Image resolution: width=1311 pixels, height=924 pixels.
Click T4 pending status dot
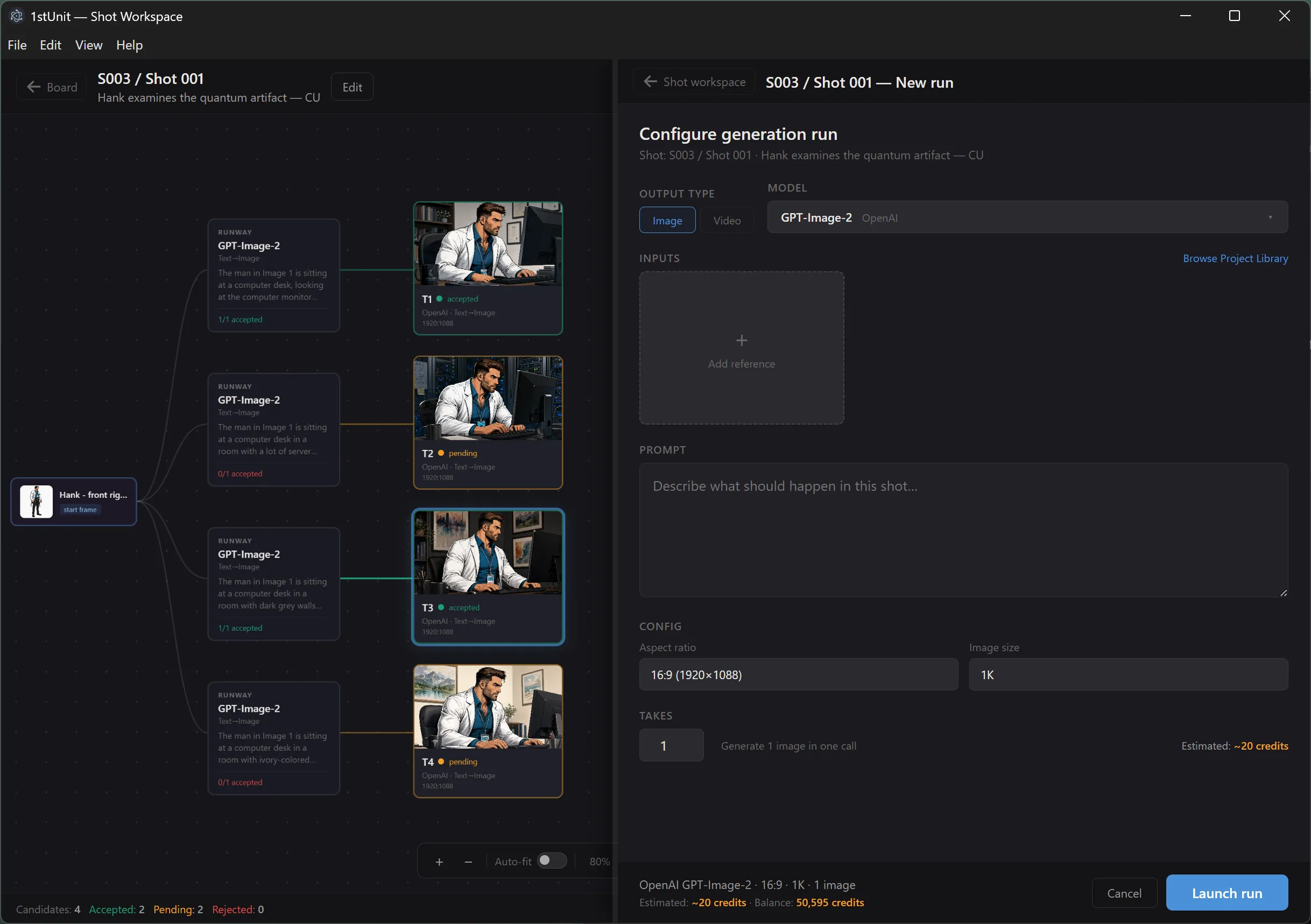click(x=441, y=761)
